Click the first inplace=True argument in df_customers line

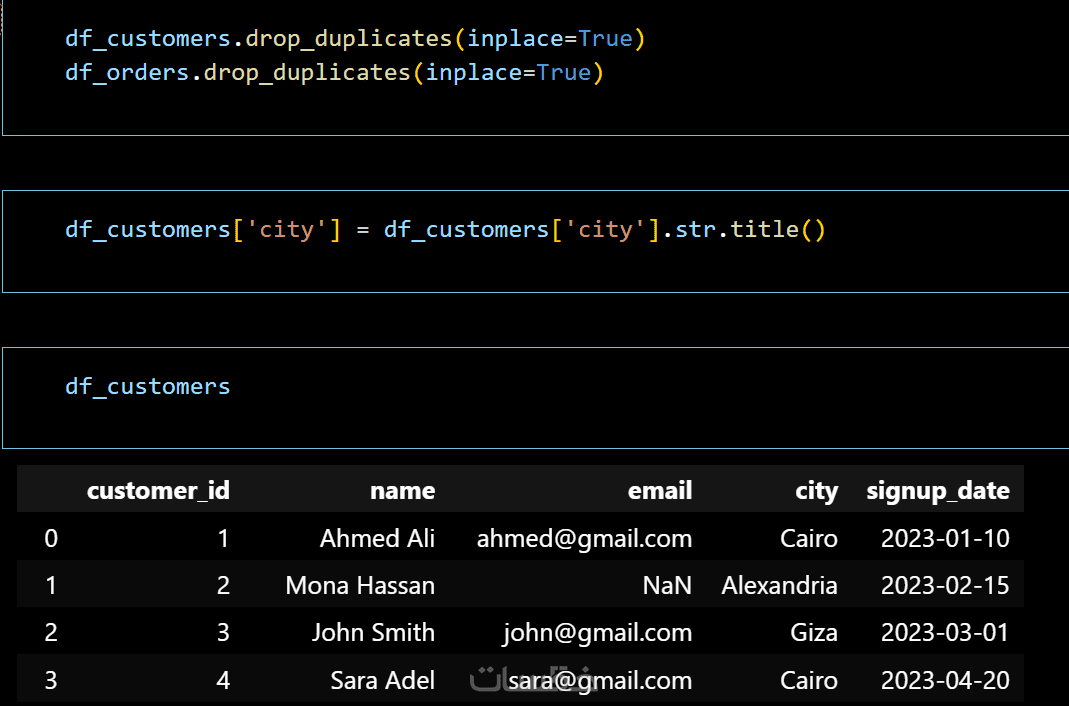(x=549, y=39)
